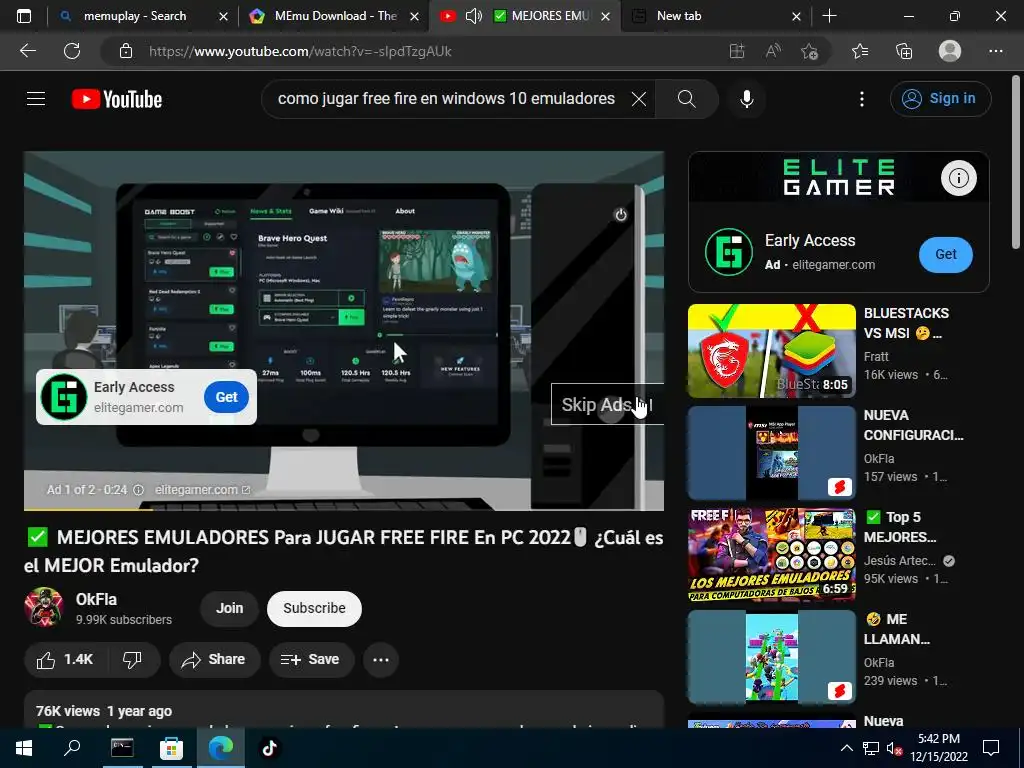Open info icon on Elite Gamer banner
Screen dimensions: 1024x768
[x=959, y=178]
